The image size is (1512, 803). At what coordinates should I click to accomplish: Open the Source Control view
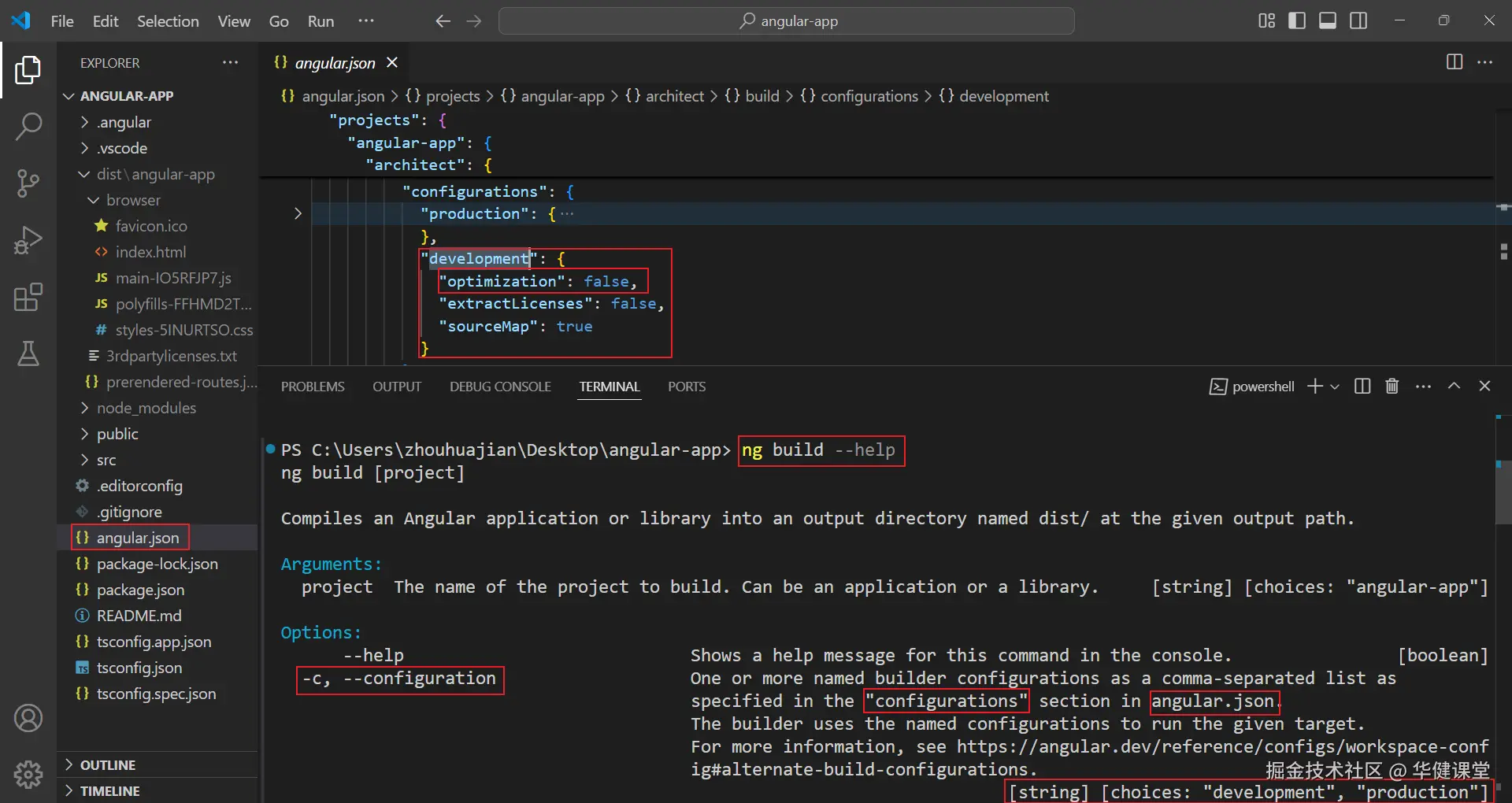pyautogui.click(x=28, y=183)
